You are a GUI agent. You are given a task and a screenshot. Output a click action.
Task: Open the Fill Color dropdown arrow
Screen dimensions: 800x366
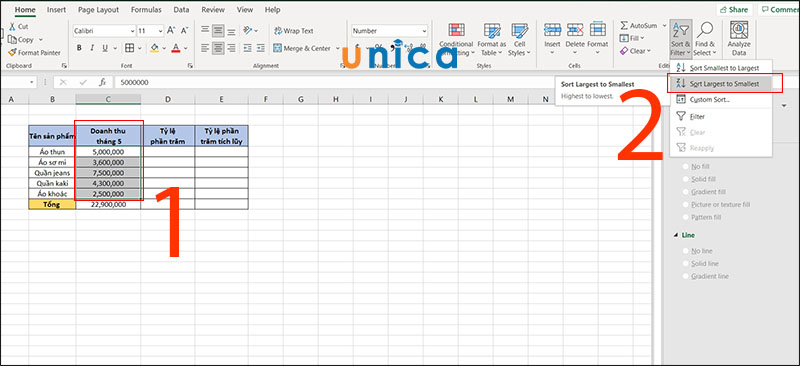point(164,48)
